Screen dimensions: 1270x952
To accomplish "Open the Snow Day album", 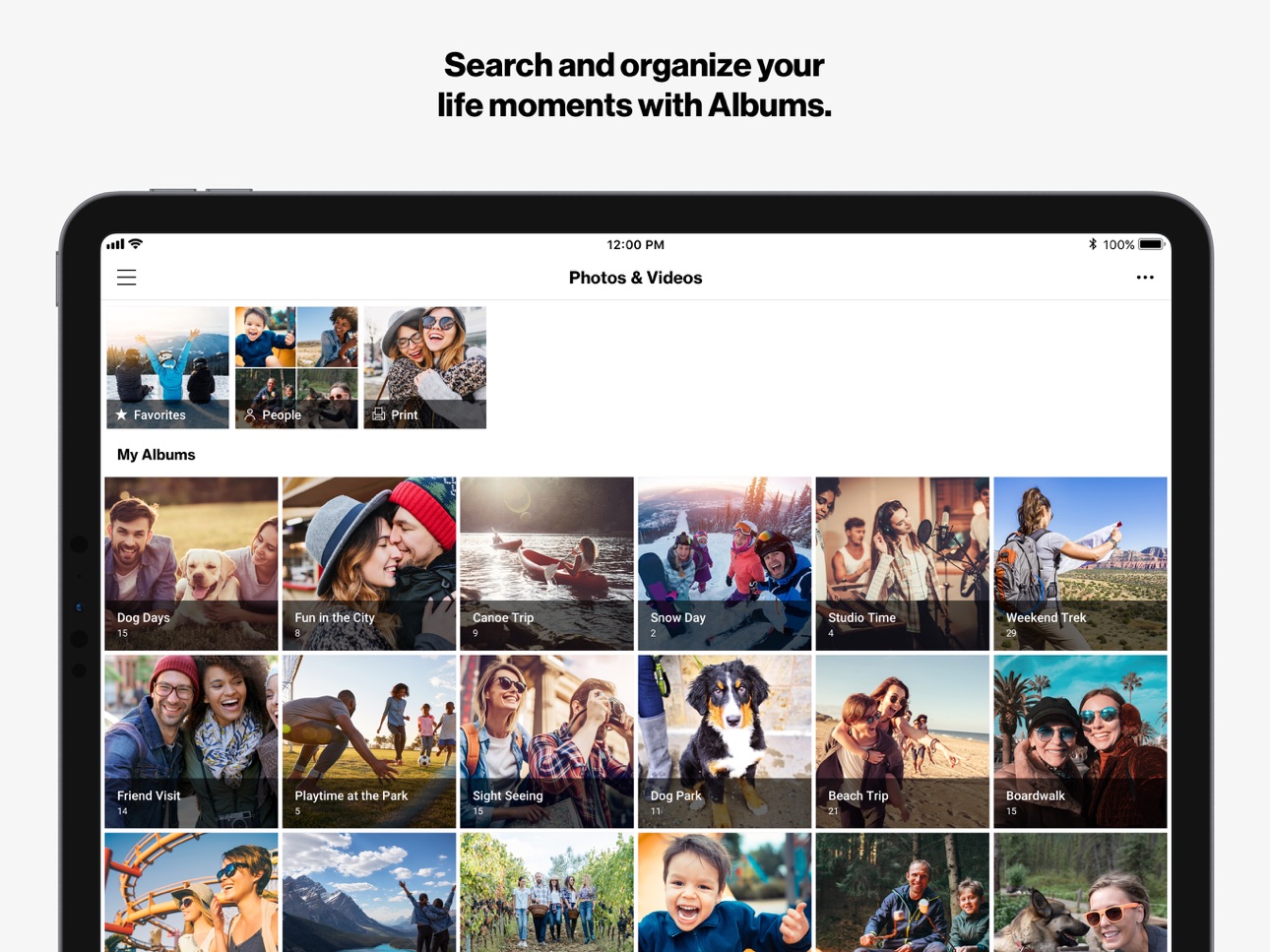I will [x=724, y=563].
